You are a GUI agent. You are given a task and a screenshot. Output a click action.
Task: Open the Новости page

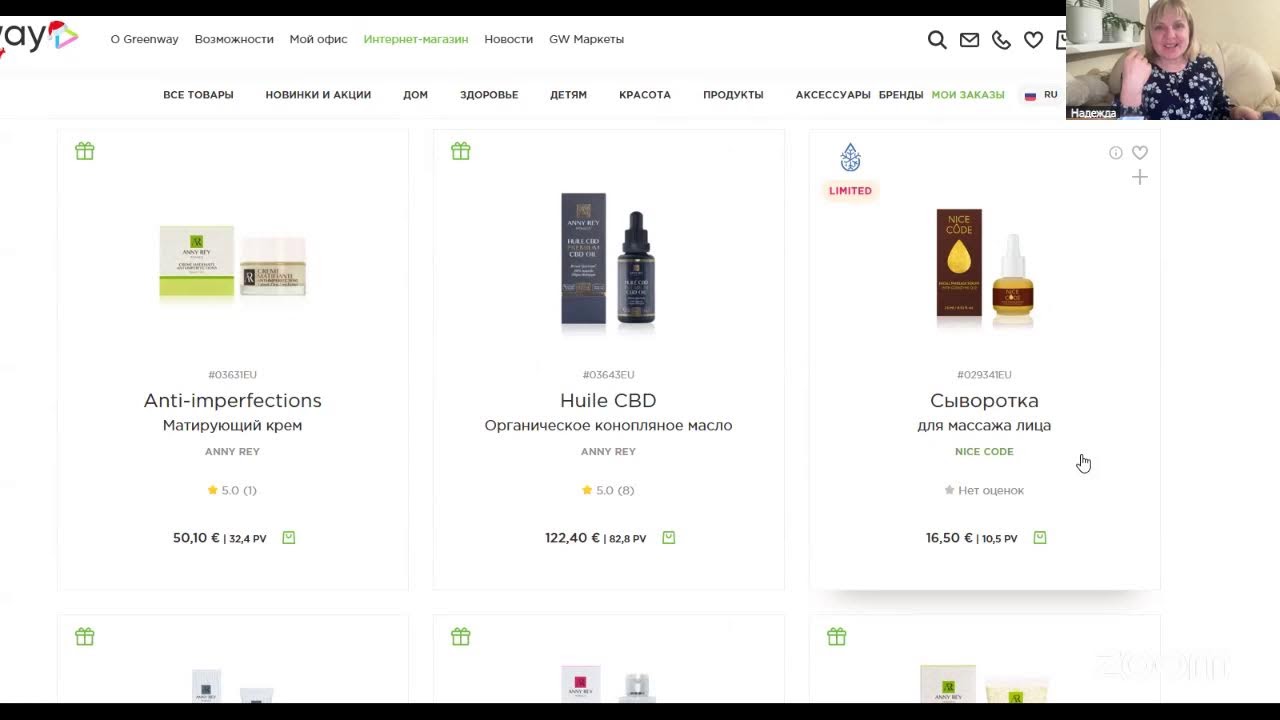pos(508,39)
